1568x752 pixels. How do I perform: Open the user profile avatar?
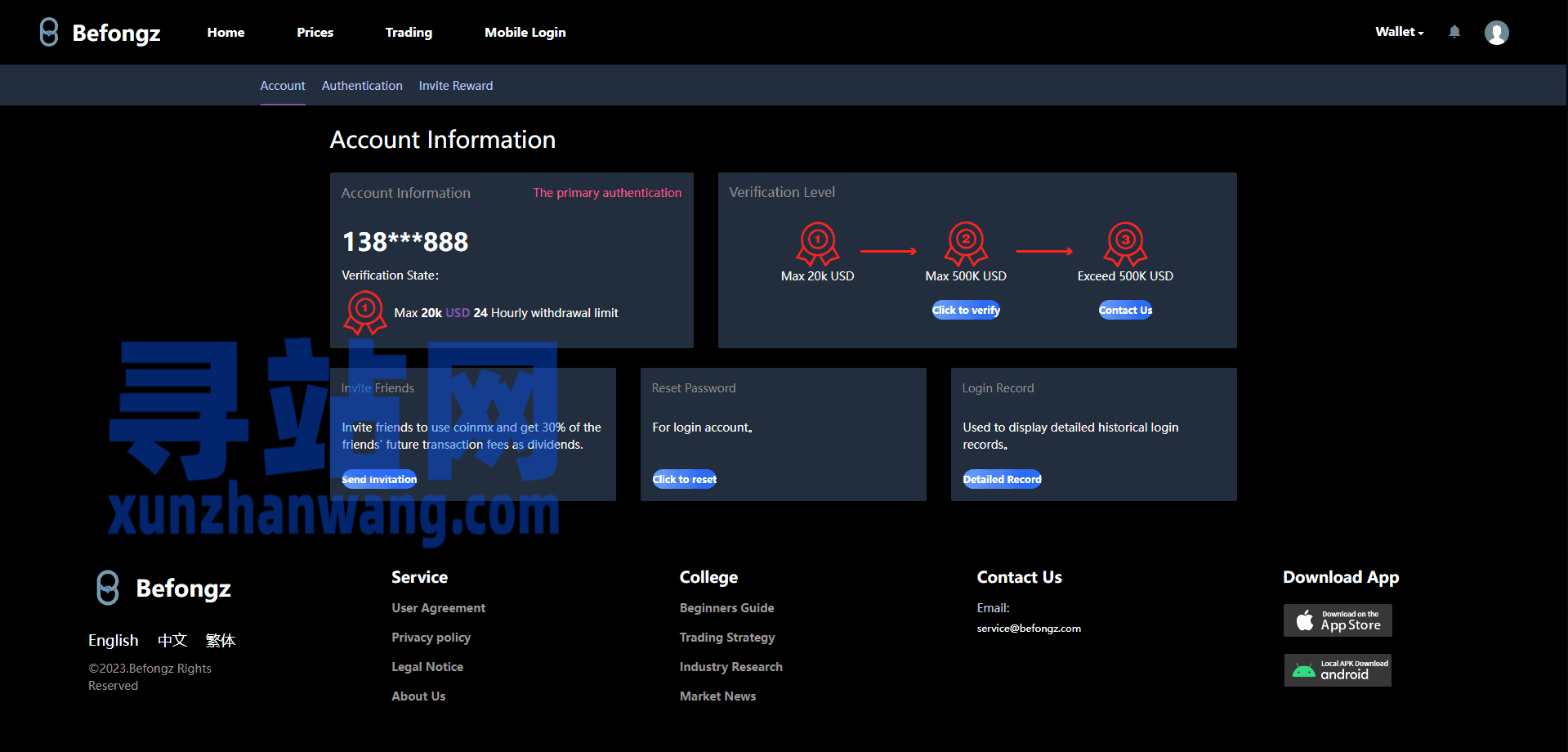click(1496, 33)
